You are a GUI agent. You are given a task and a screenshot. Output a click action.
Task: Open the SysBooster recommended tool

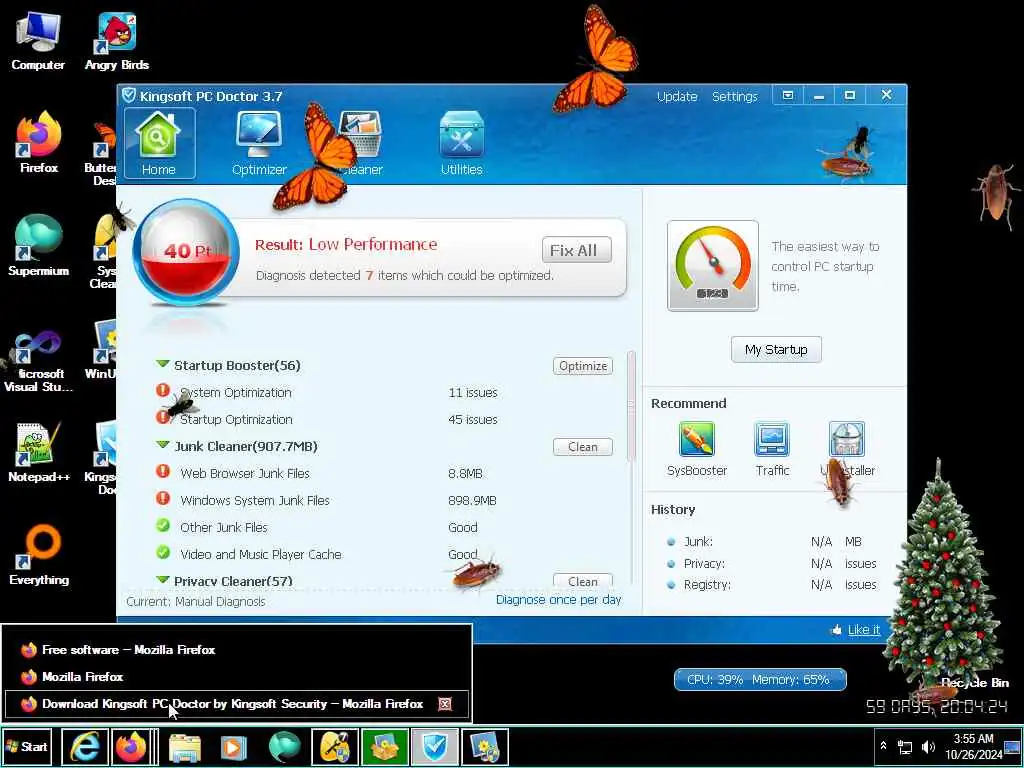pos(697,448)
